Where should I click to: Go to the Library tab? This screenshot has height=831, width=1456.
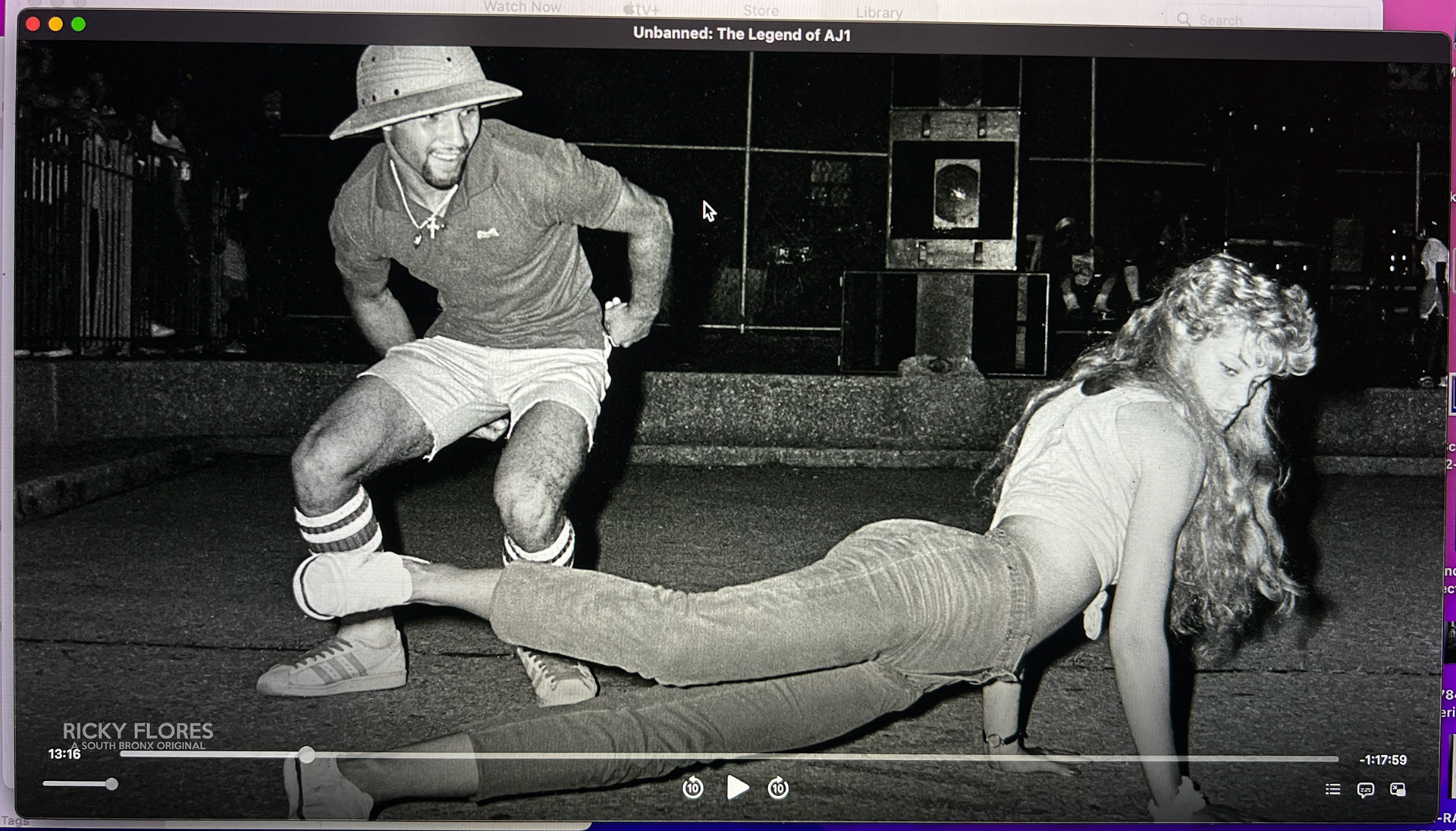(879, 12)
